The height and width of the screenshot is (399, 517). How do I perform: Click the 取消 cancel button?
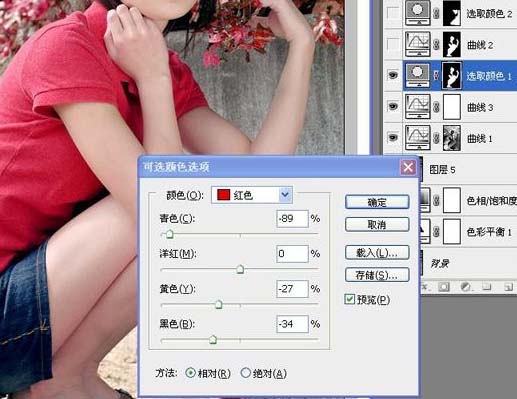click(377, 224)
